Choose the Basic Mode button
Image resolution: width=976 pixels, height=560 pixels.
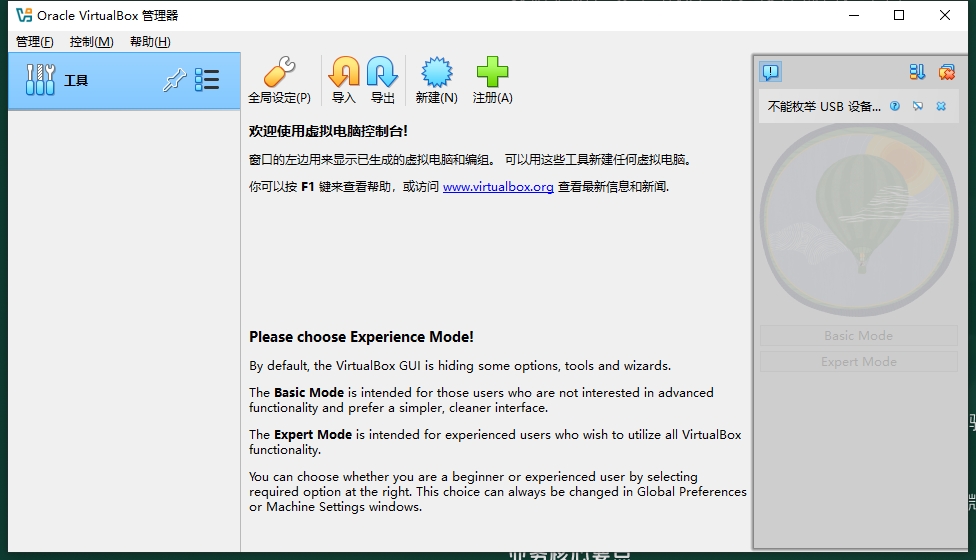click(858, 336)
